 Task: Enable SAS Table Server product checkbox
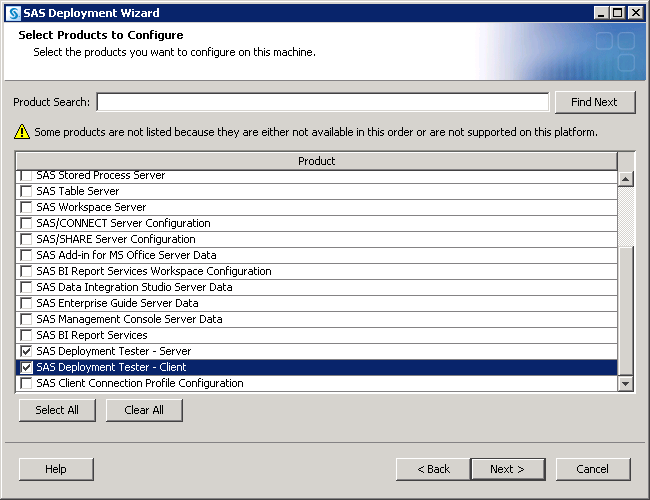pyautogui.click(x=26, y=191)
